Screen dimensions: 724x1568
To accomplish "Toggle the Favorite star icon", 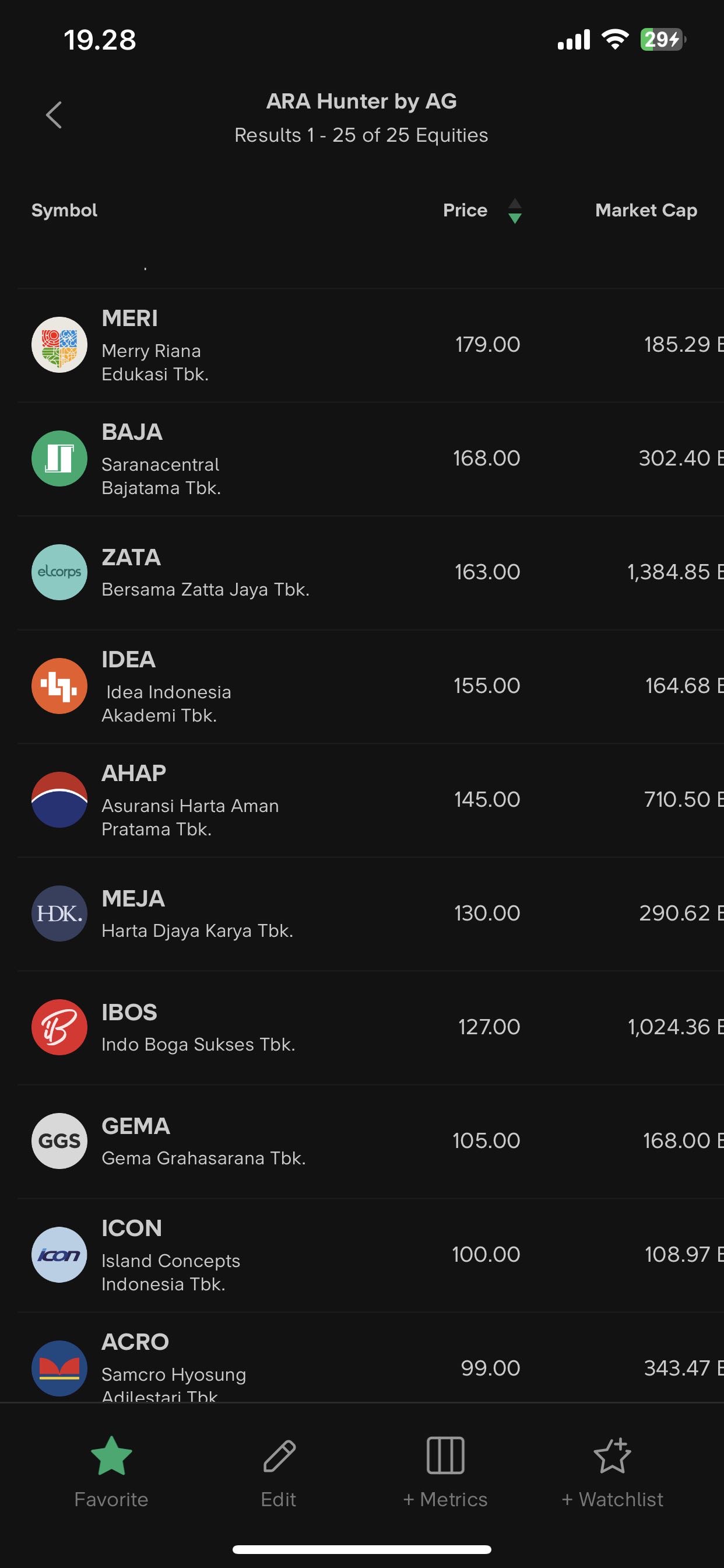I will point(111,1455).
